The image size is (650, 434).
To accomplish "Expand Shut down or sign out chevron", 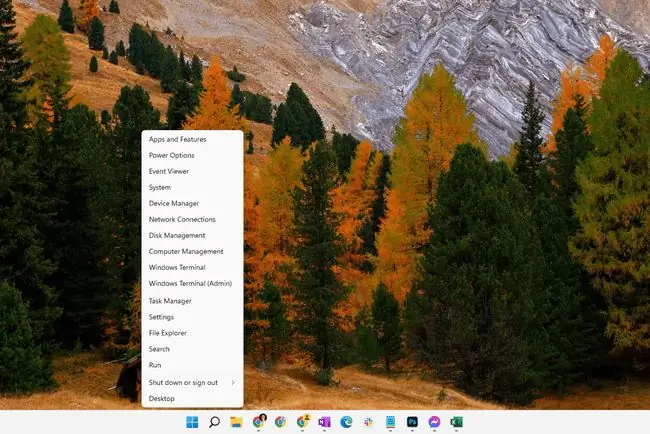I will pyautogui.click(x=233, y=382).
